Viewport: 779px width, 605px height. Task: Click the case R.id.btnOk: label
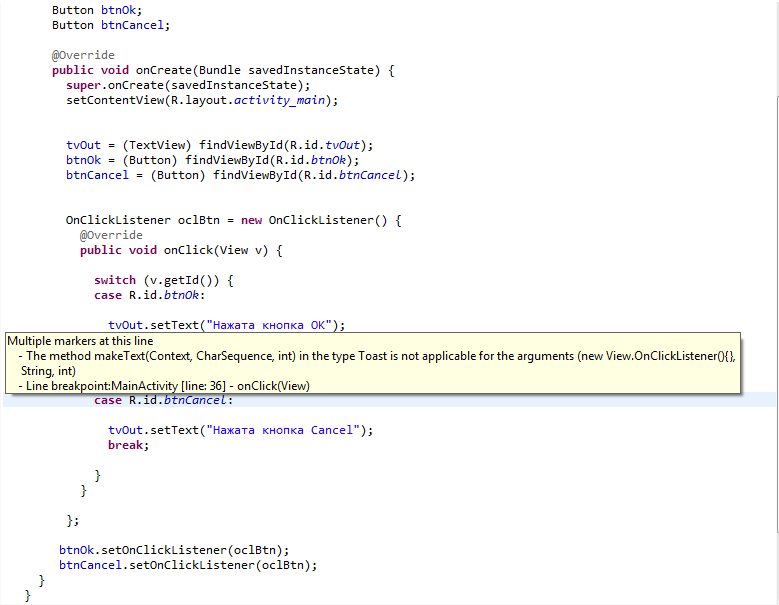tap(149, 295)
